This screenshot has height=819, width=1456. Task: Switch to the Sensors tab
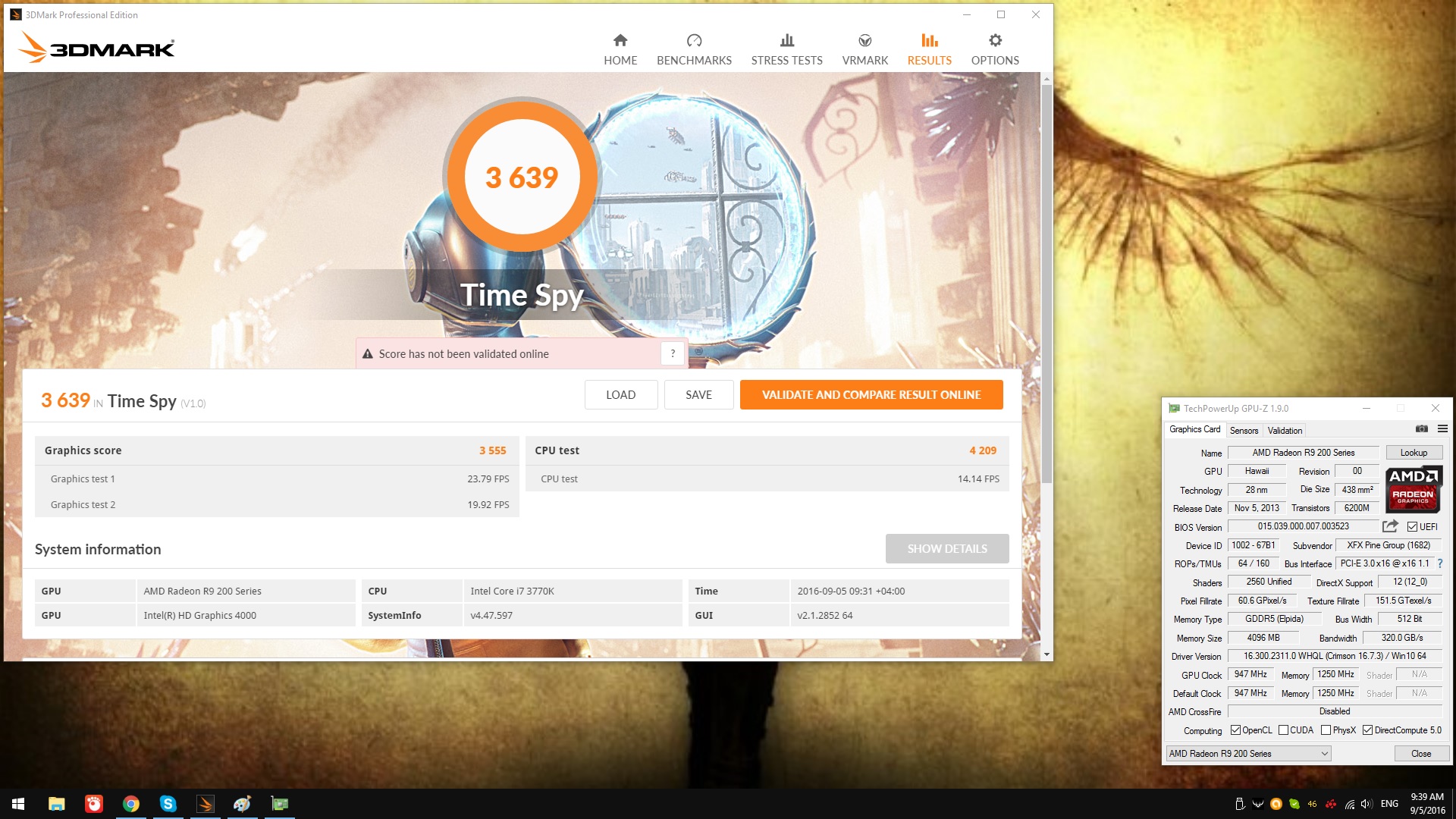pos(1244,430)
